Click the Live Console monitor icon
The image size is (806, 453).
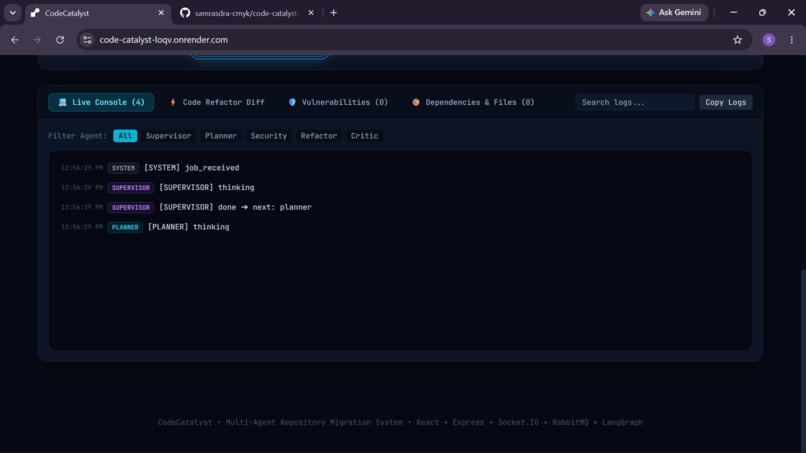click(x=62, y=102)
